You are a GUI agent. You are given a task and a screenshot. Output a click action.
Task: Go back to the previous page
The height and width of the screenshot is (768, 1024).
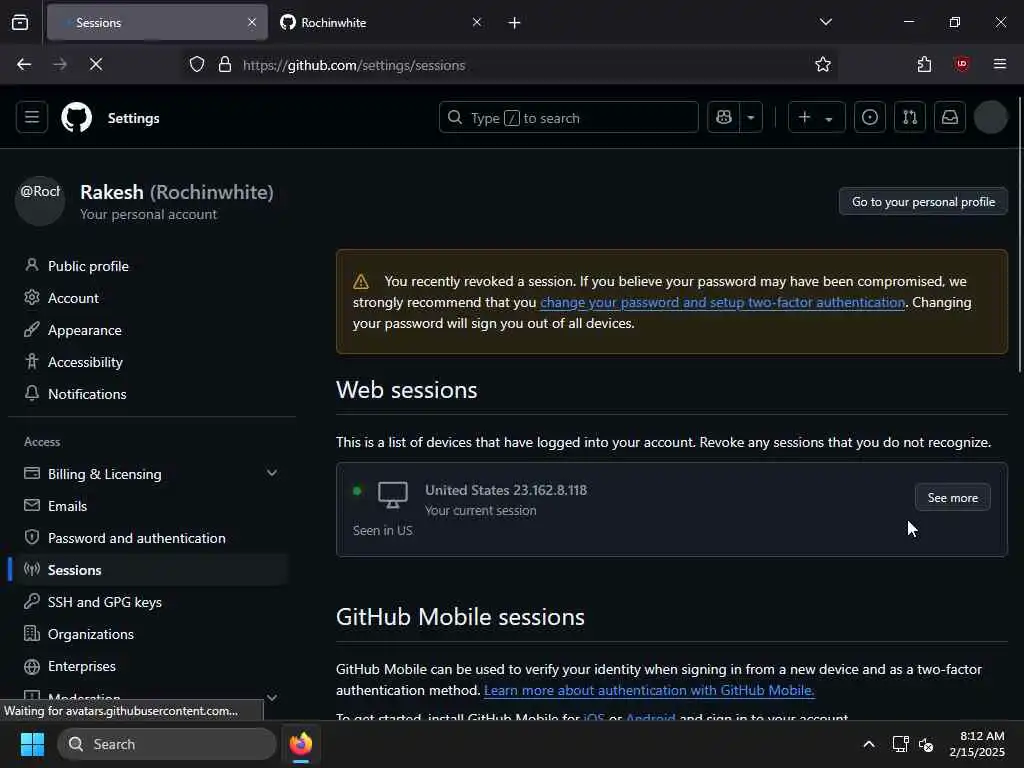click(x=24, y=64)
